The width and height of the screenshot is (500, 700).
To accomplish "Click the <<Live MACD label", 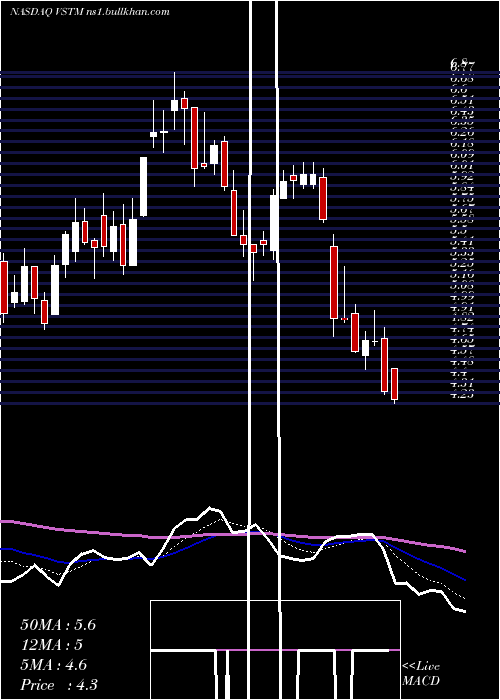I will click(421, 674).
